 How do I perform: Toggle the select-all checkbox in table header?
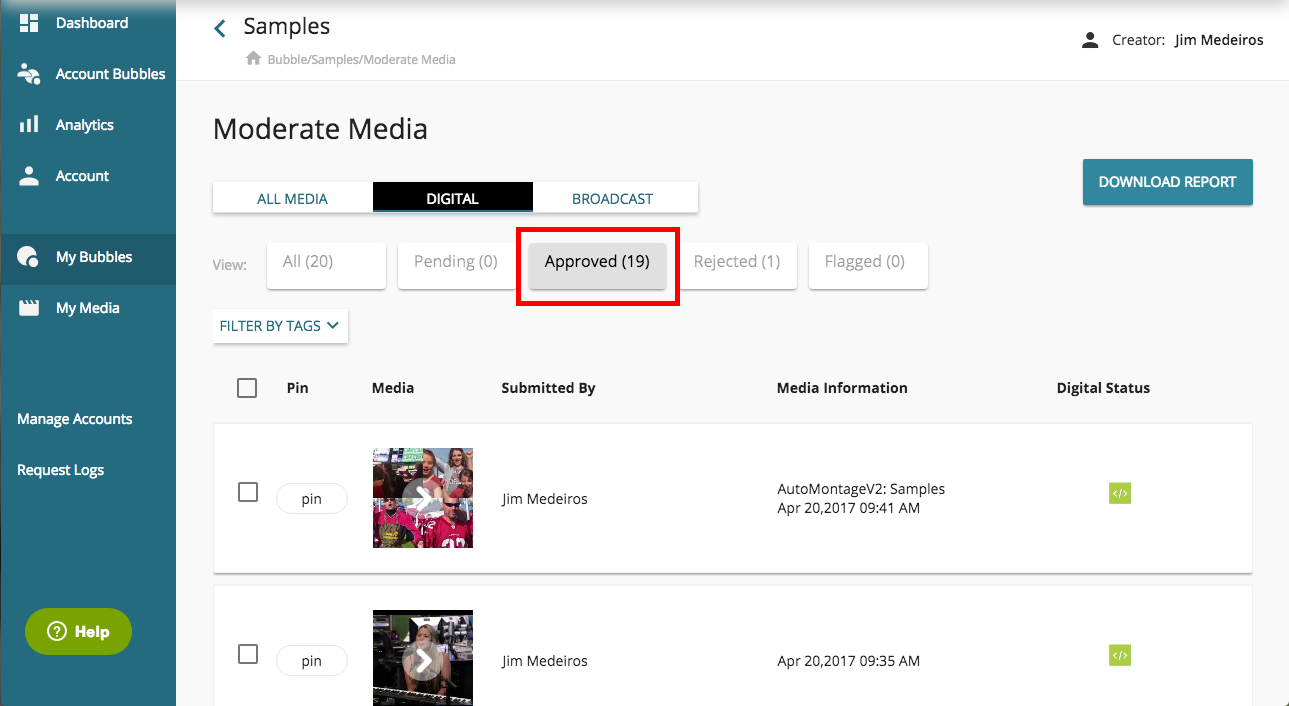(247, 388)
